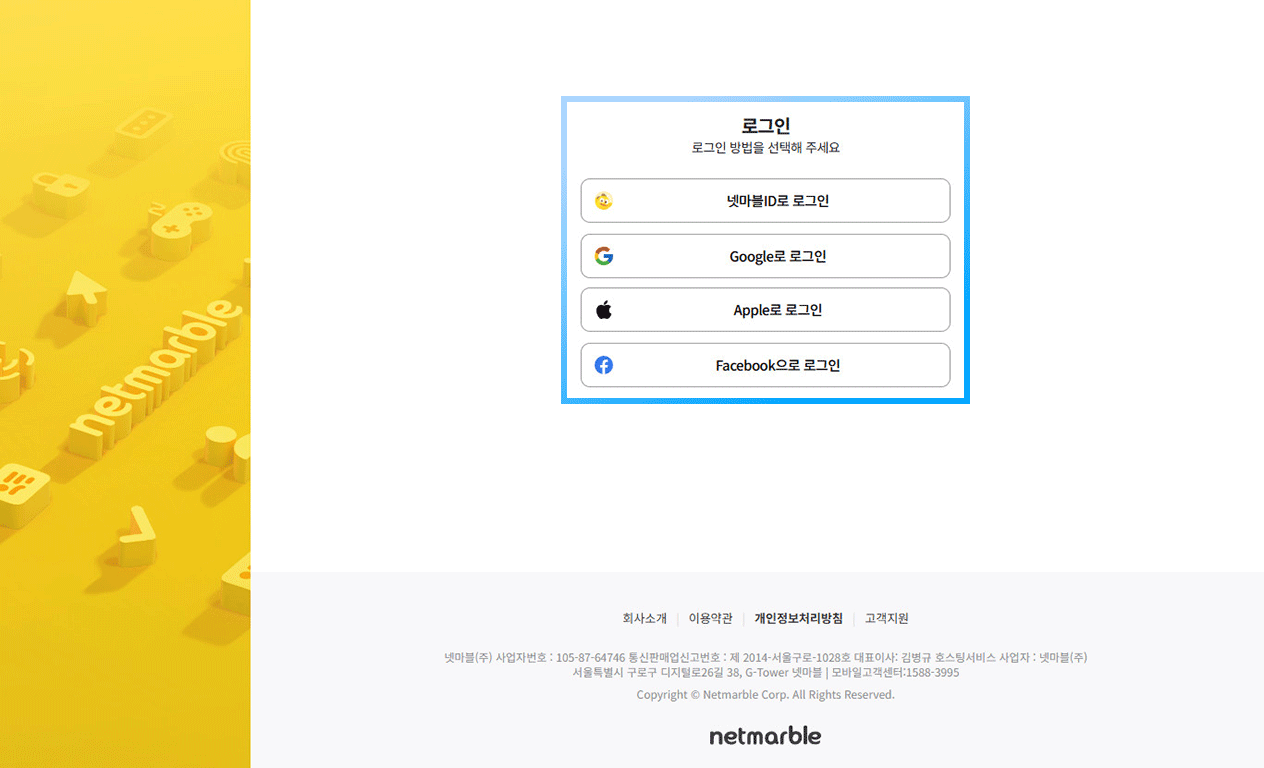Click the Copyright Netmarble Corp. text
Viewport: 1264px width, 768px height.
[765, 695]
